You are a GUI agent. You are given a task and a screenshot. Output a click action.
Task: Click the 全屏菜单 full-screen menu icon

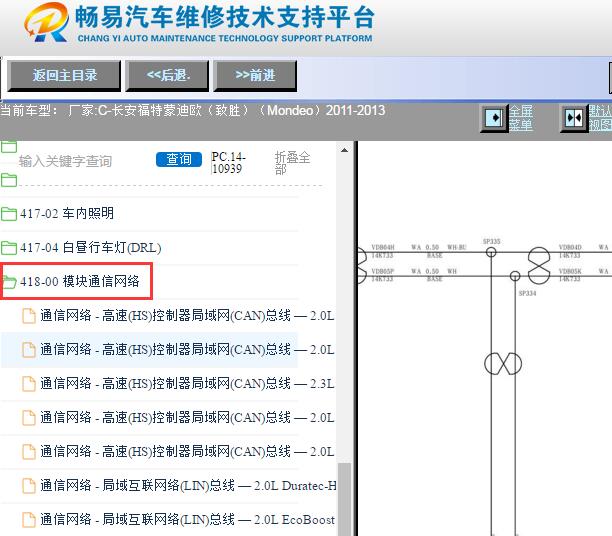pyautogui.click(x=494, y=118)
